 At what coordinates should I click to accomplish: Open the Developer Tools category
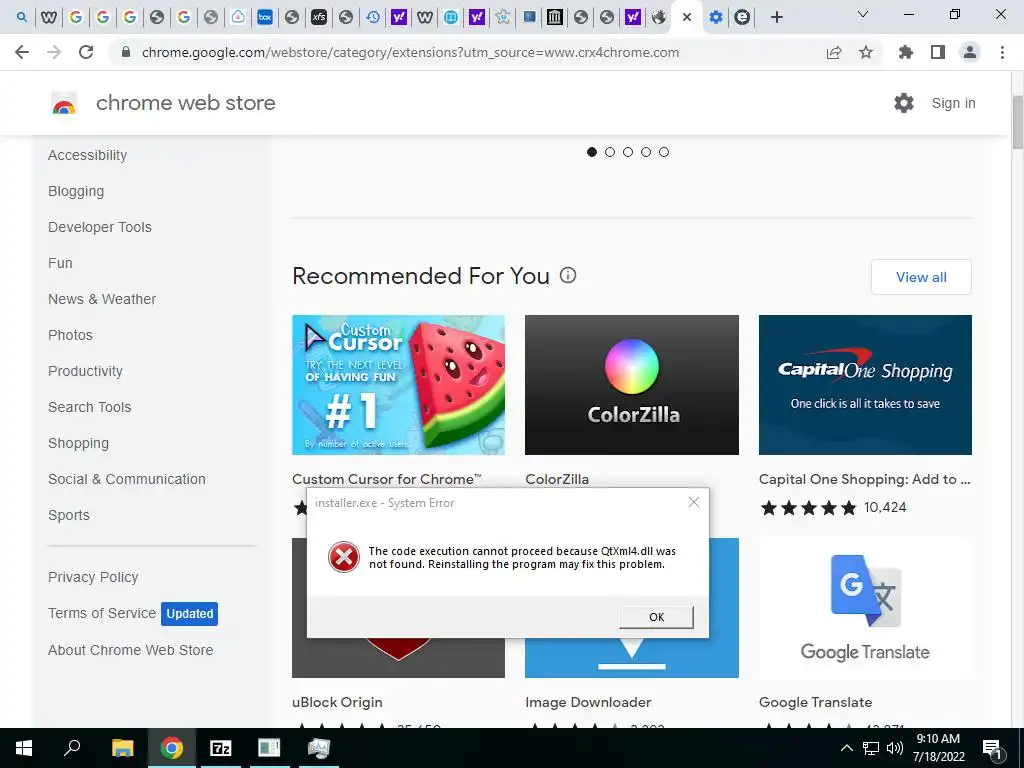point(100,227)
